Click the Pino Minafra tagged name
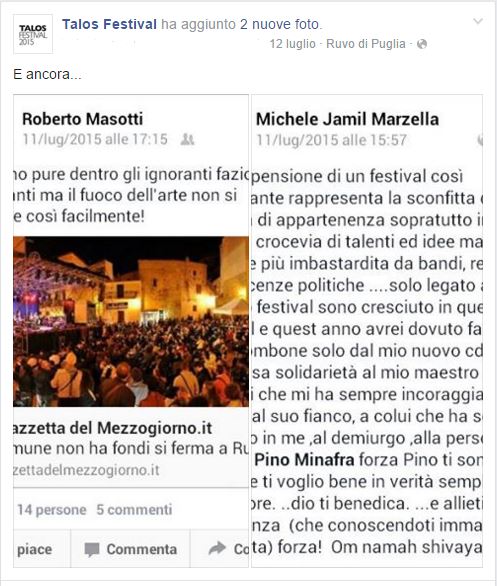The height and width of the screenshot is (586, 497). 305,460
